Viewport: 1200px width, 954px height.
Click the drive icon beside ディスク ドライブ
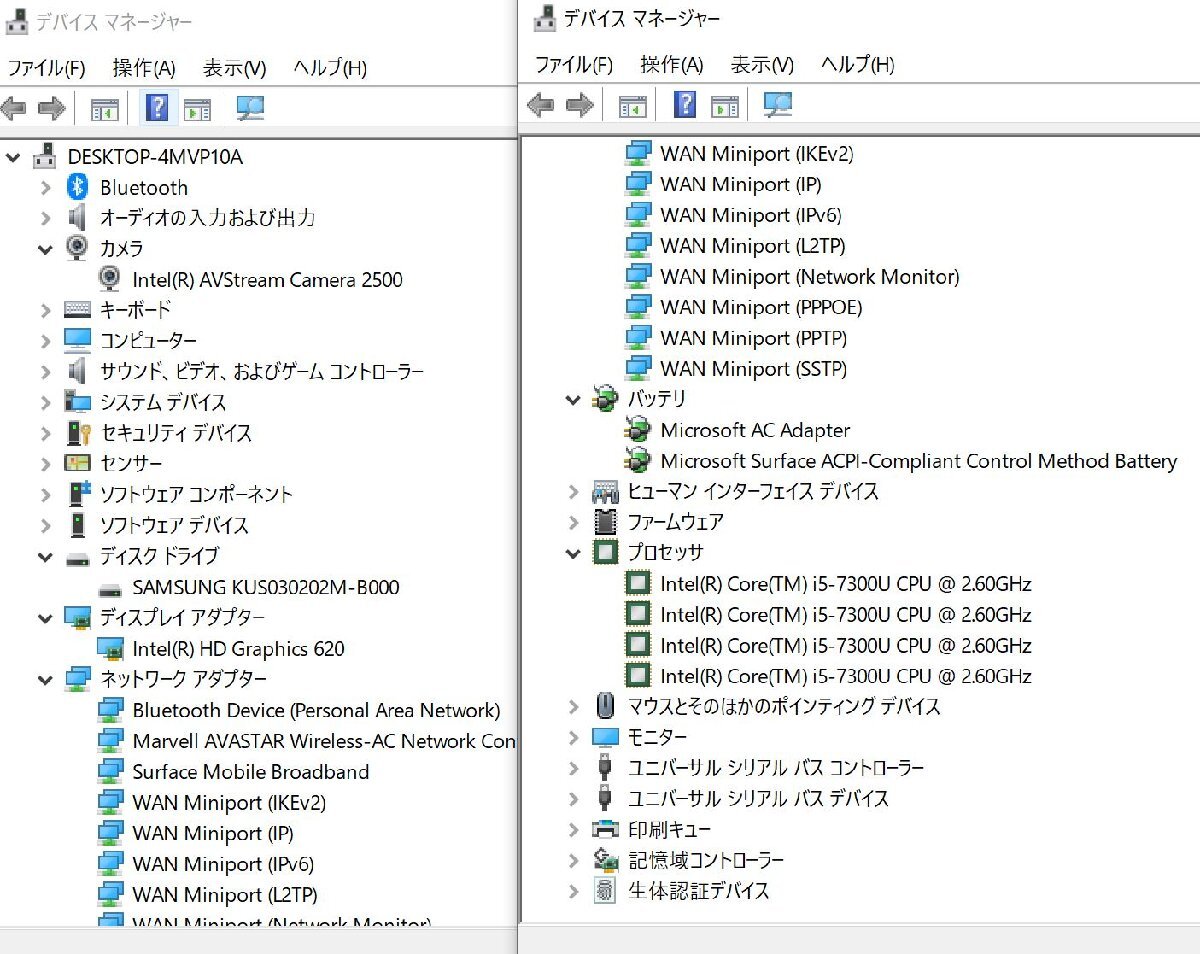tap(77, 558)
